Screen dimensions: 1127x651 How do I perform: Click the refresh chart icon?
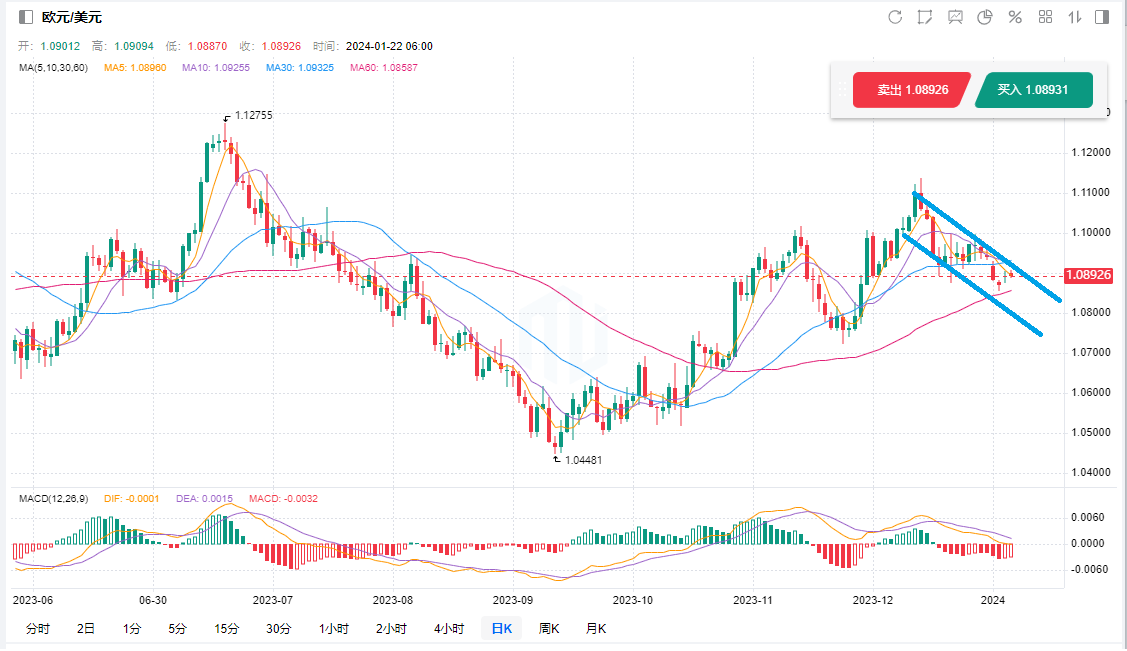895,17
